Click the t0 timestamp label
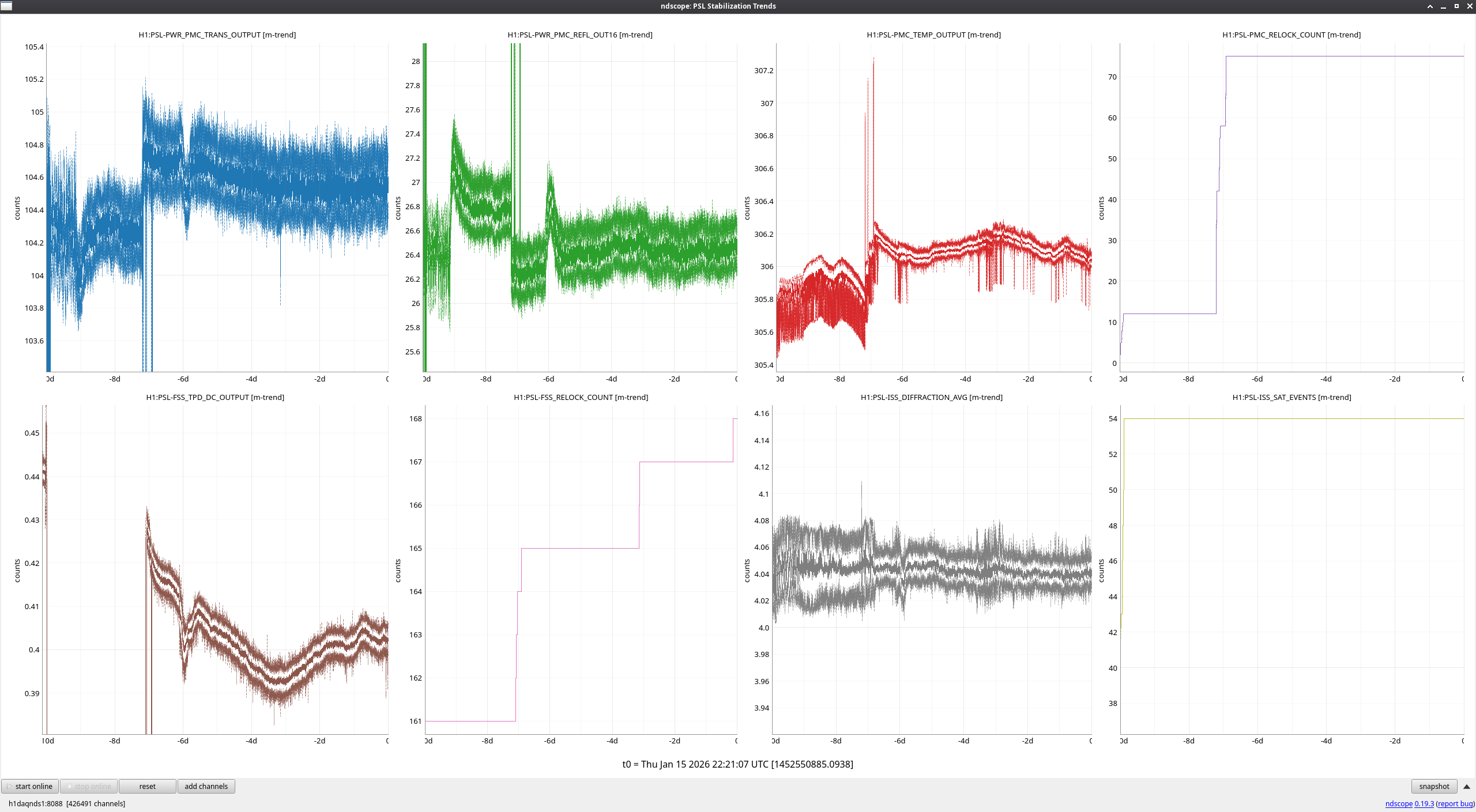 (737, 764)
